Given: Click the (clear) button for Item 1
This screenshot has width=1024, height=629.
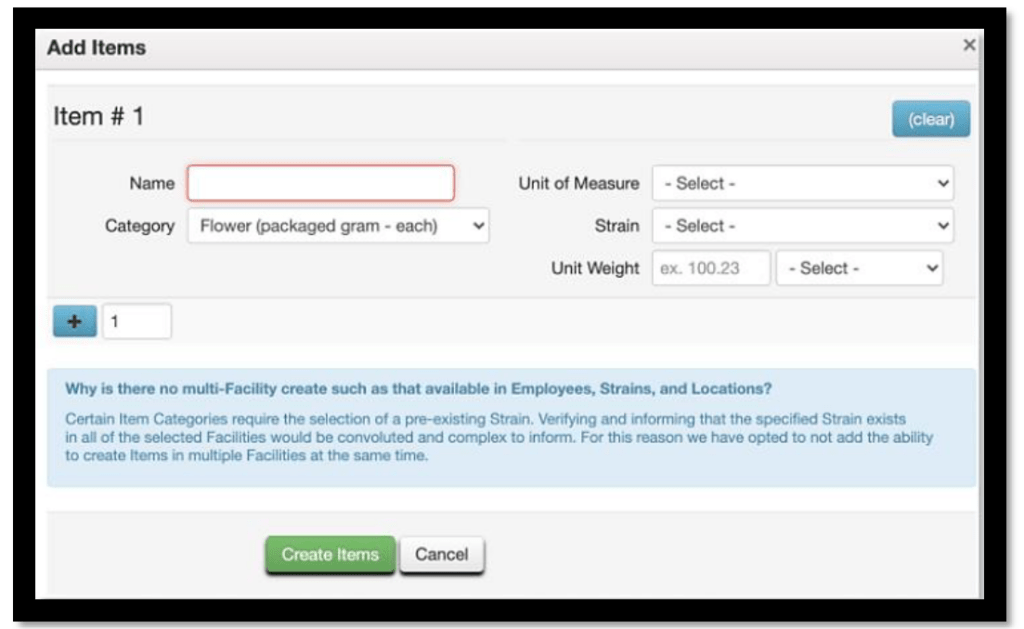Looking at the screenshot, I should (x=930, y=119).
